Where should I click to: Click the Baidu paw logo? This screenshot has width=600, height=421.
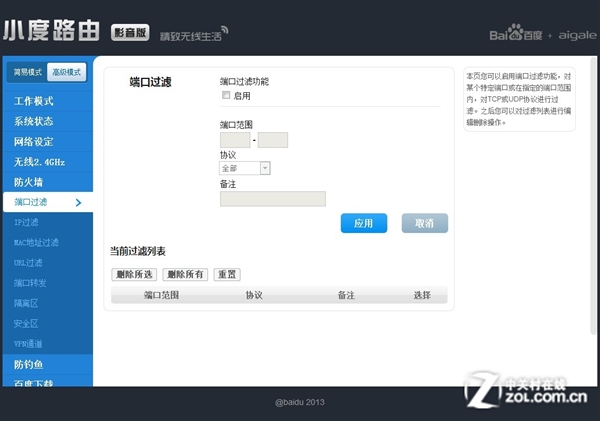(515, 33)
